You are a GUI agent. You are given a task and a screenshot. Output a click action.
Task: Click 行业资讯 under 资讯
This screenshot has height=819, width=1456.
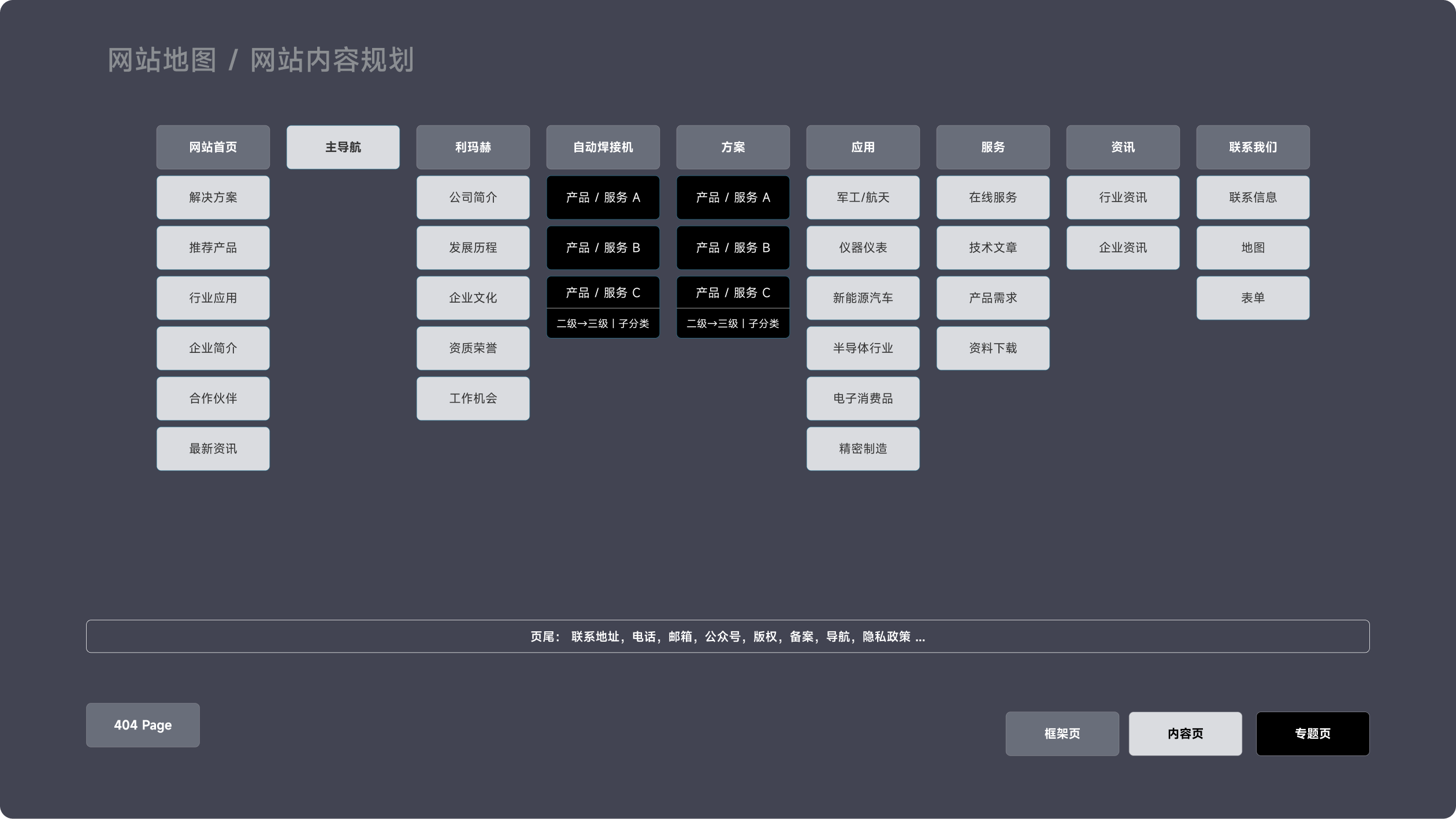pos(1123,198)
